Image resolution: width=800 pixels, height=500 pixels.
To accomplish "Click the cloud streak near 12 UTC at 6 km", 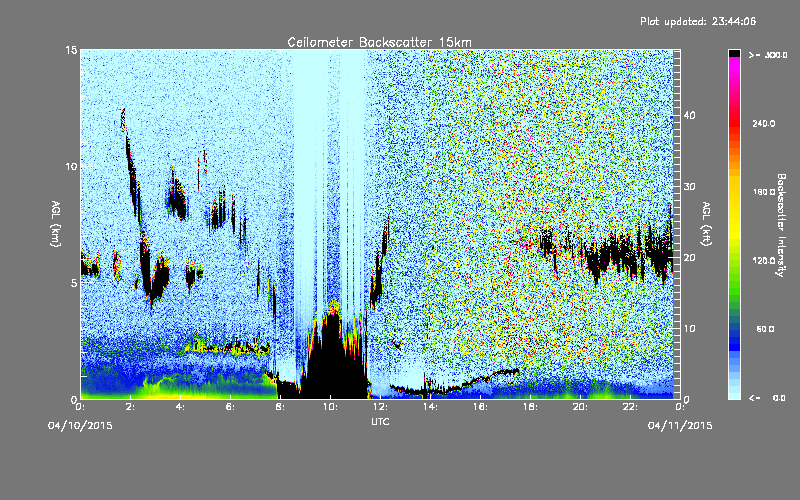I will click(379, 265).
